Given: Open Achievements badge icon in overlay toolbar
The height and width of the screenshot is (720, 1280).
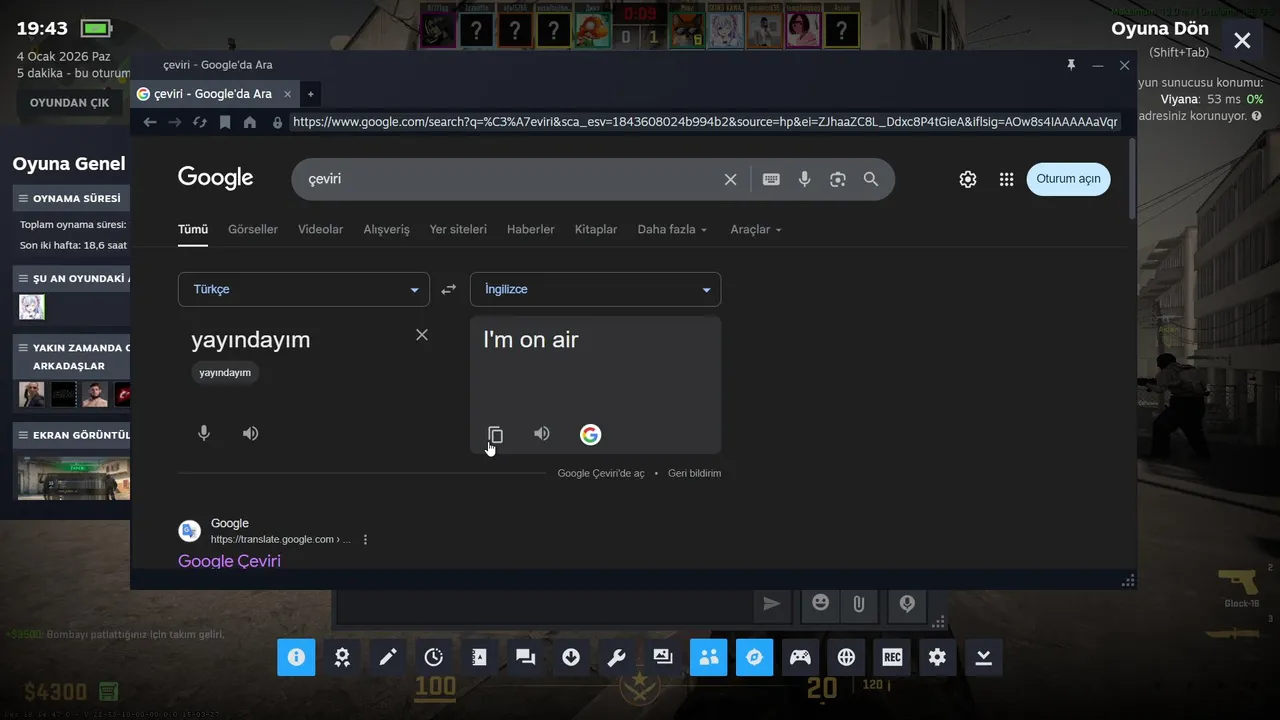Looking at the screenshot, I should (x=342, y=657).
